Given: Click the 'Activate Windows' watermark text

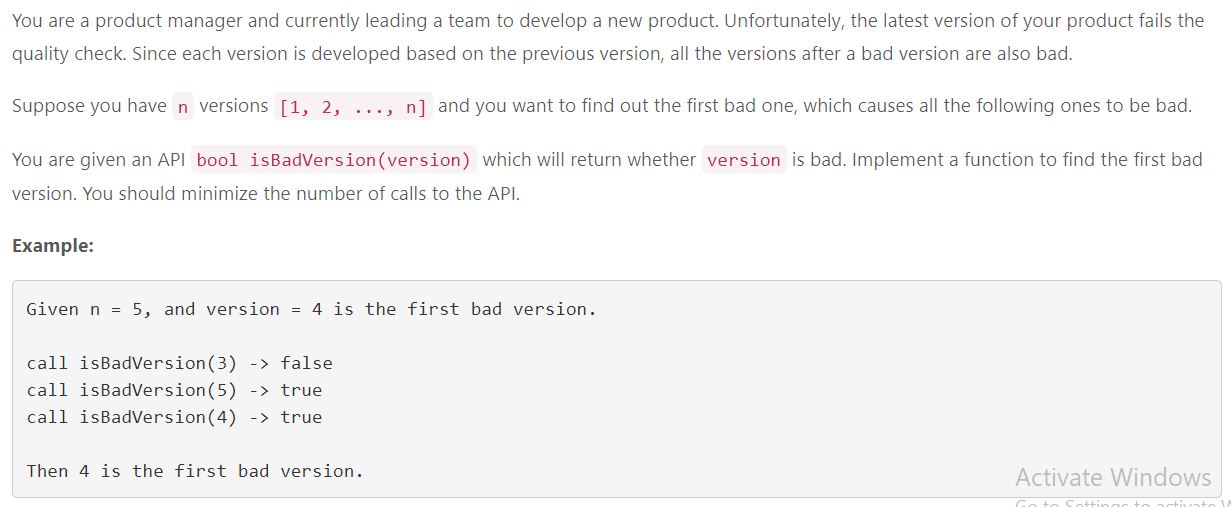Looking at the screenshot, I should coord(1112,477).
